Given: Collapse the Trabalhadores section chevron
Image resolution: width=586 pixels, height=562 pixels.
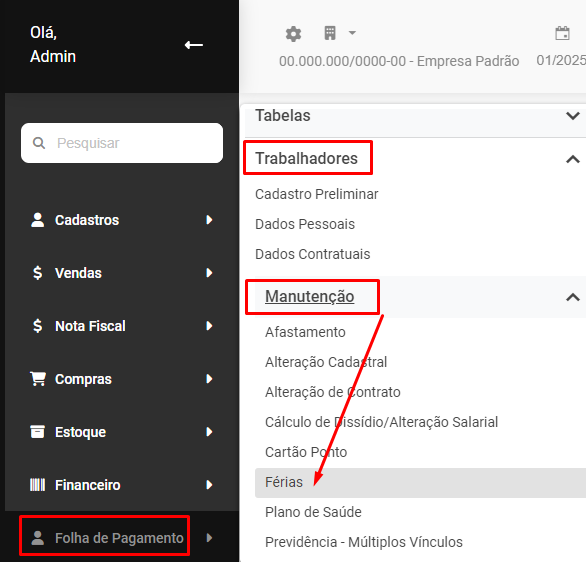Looking at the screenshot, I should 573,160.
